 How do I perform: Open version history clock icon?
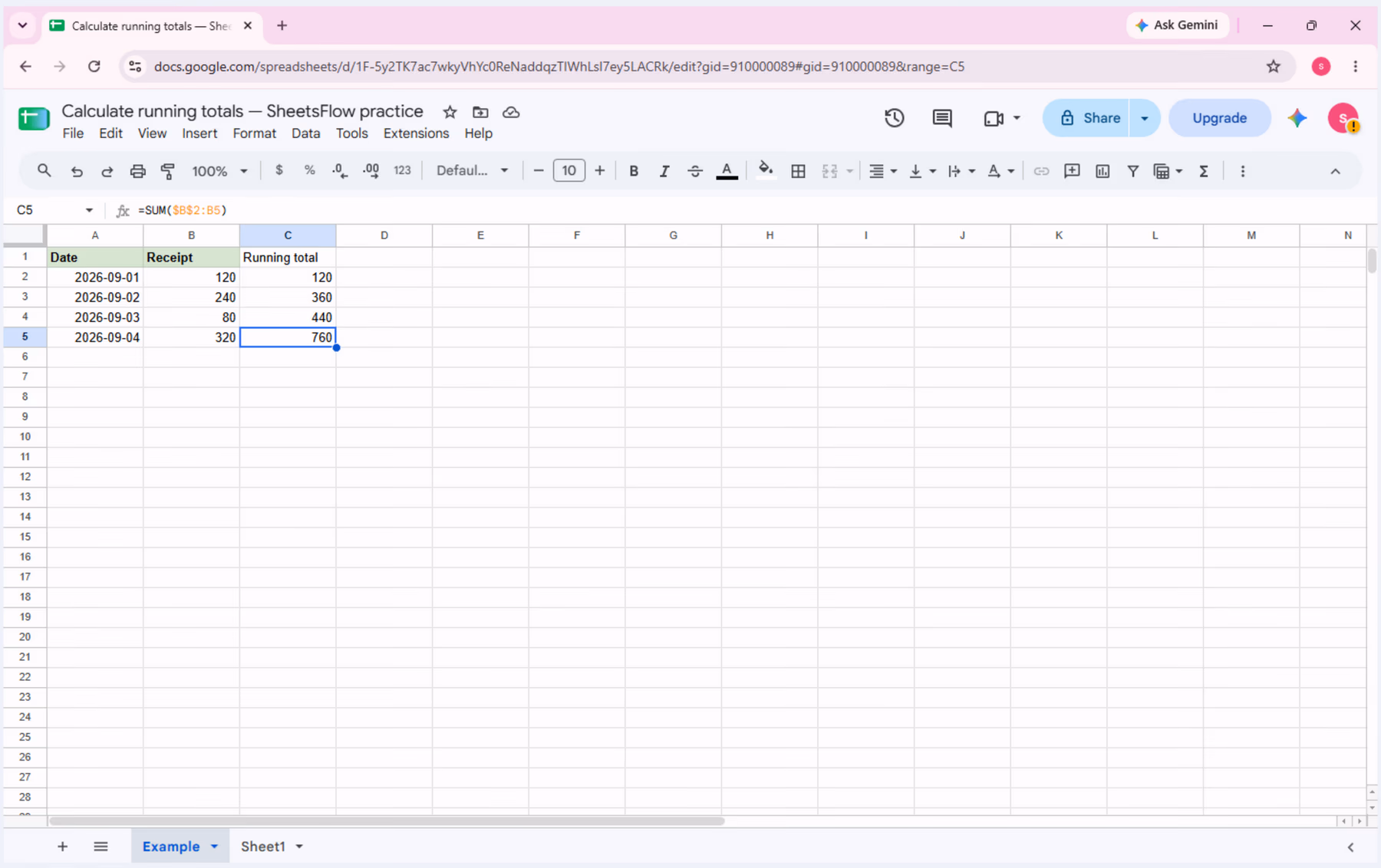pos(895,118)
